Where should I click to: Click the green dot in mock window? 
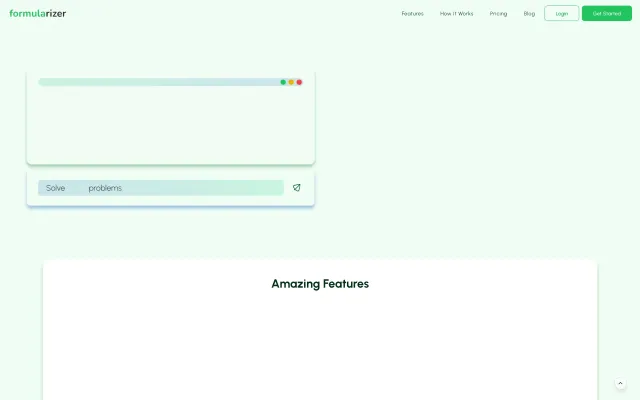283,82
